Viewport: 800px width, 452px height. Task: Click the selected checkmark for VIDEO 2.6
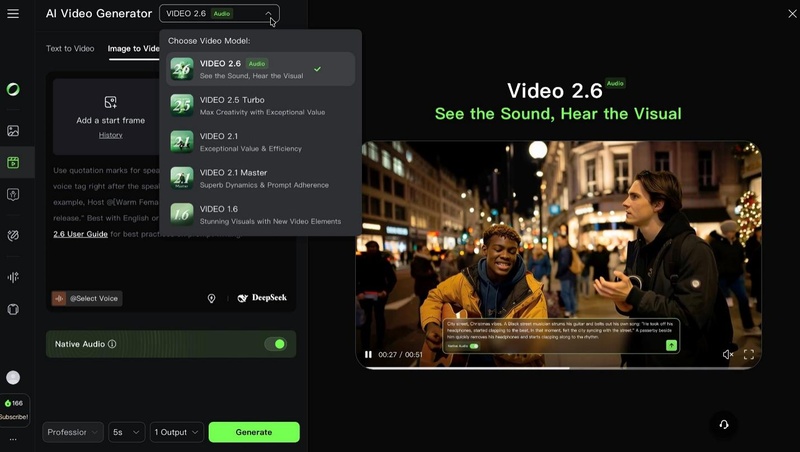(x=317, y=69)
